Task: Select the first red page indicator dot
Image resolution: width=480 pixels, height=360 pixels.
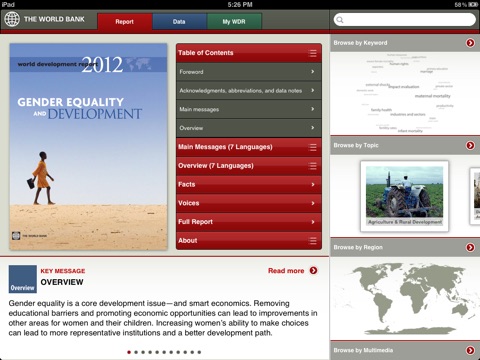Action: pyautogui.click(x=129, y=352)
